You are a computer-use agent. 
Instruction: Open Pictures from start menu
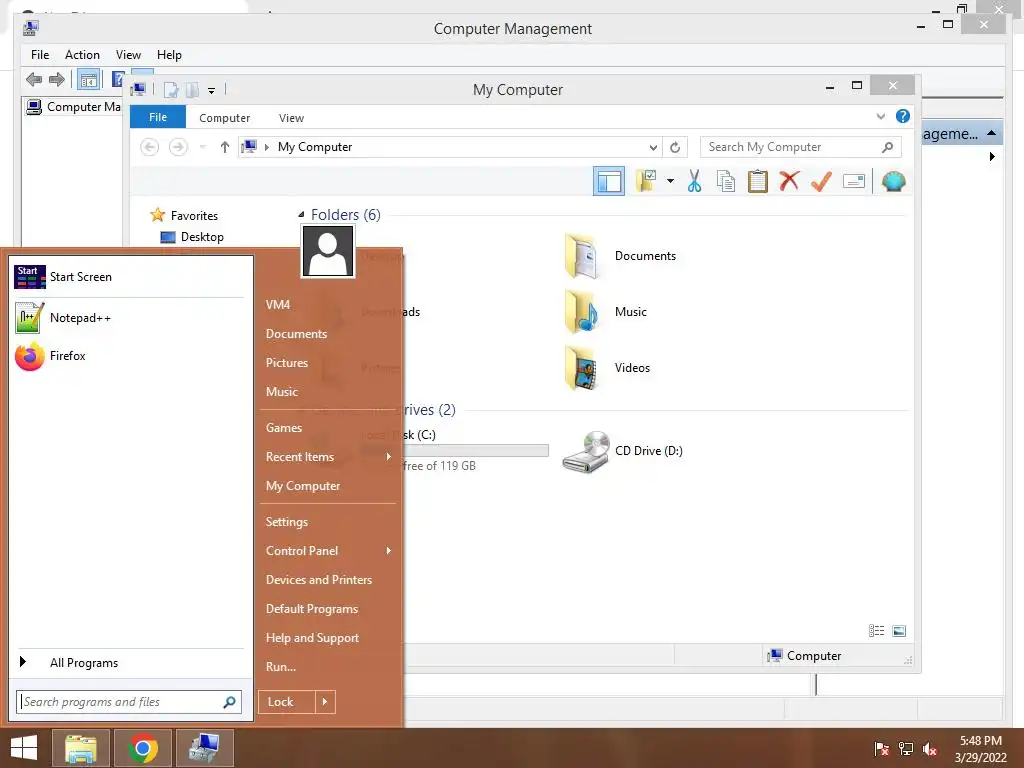(287, 363)
